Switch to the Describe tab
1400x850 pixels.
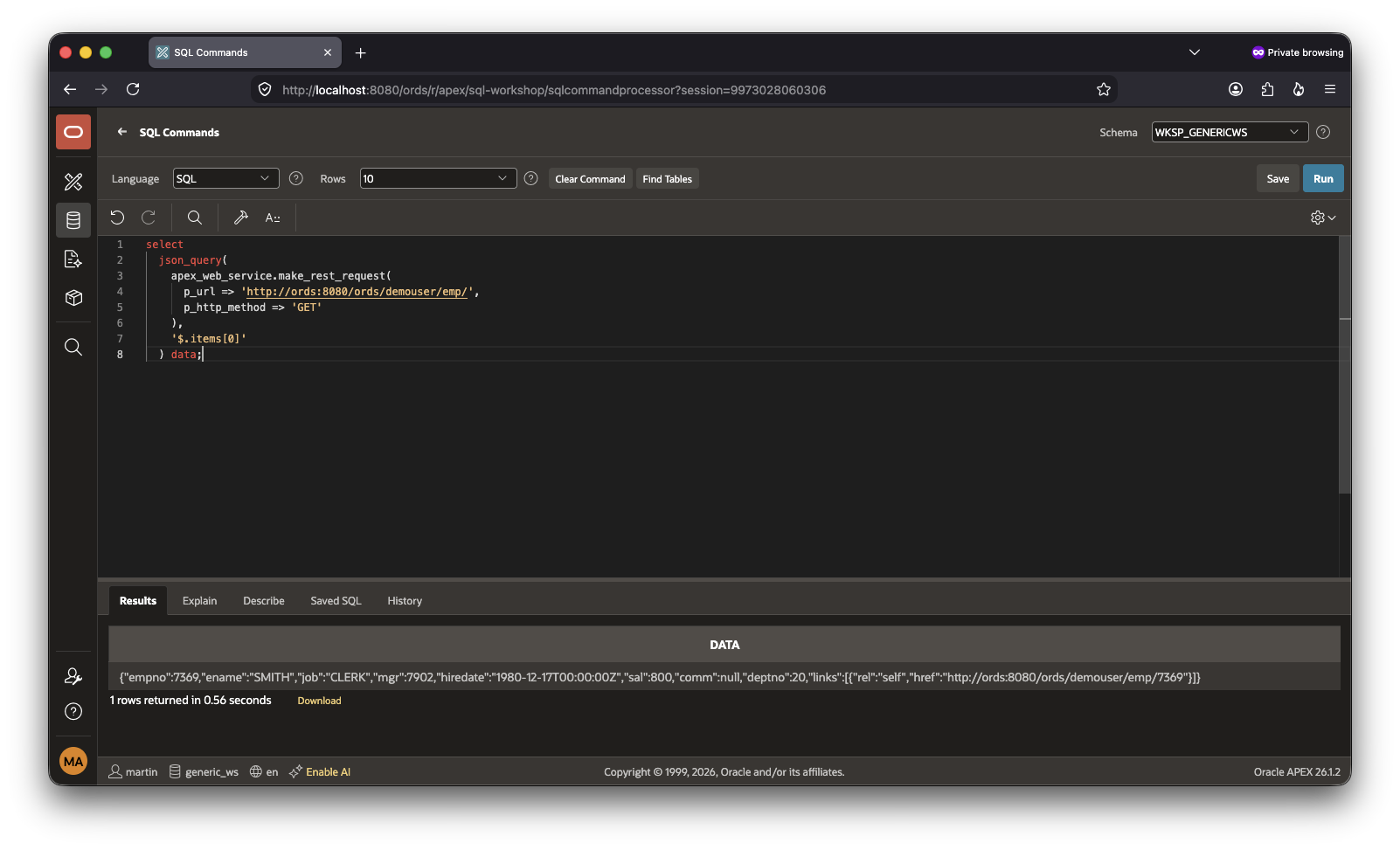(264, 601)
